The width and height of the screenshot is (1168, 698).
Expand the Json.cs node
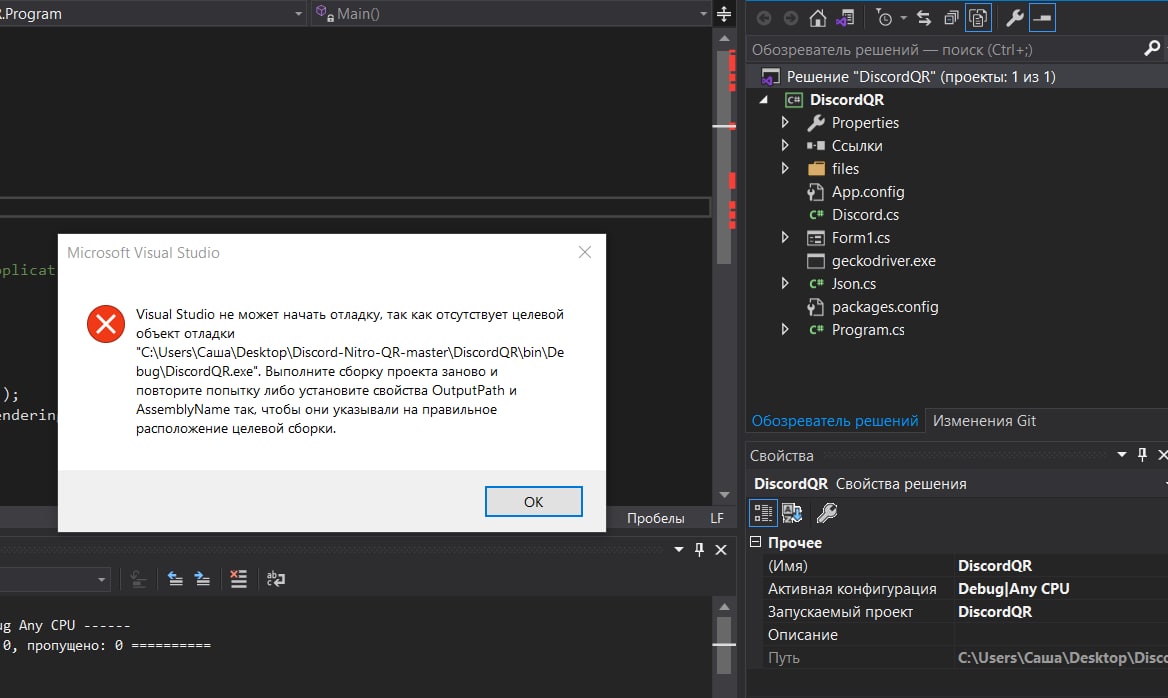tap(784, 284)
